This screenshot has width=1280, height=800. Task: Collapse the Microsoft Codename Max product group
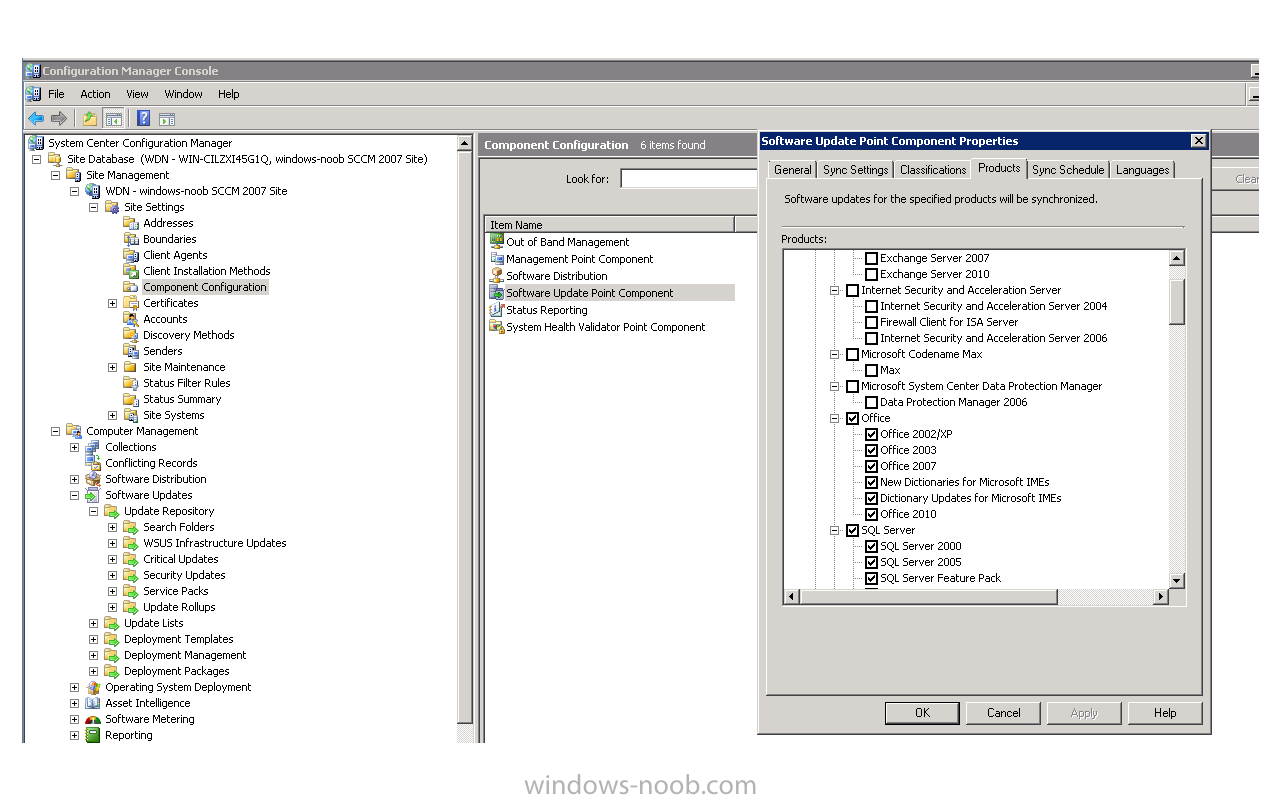point(834,354)
